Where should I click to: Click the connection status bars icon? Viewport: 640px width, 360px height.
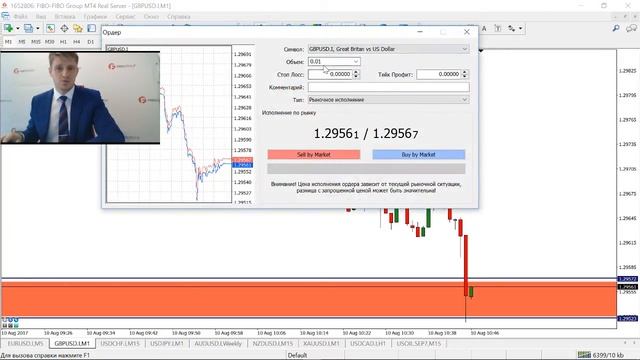pos(584,355)
